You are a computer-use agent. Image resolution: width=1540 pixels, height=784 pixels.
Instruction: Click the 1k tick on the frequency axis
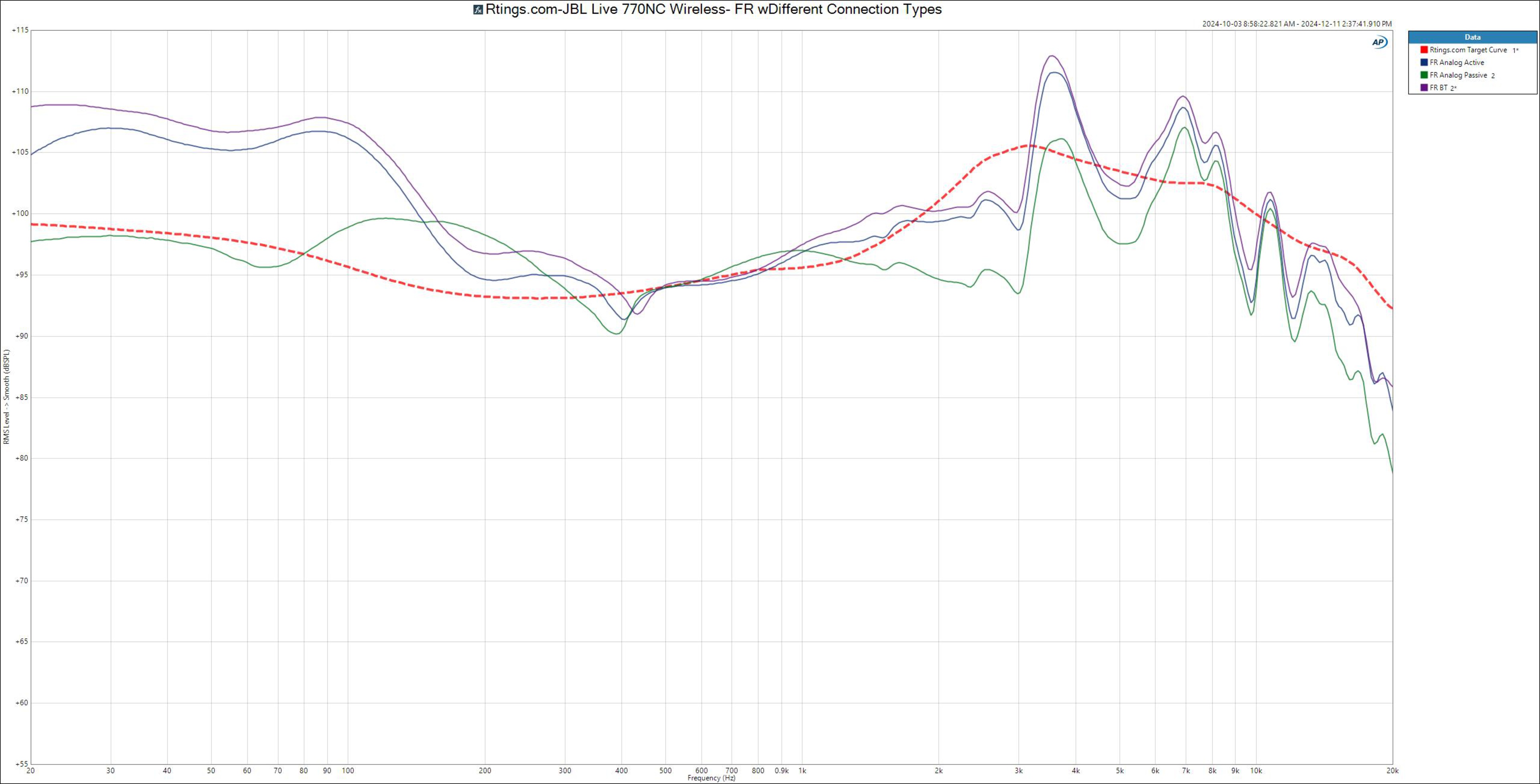[x=802, y=771]
